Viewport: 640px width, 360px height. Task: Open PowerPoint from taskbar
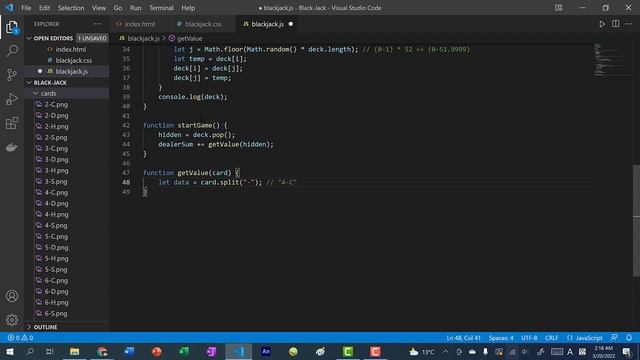pos(157,351)
